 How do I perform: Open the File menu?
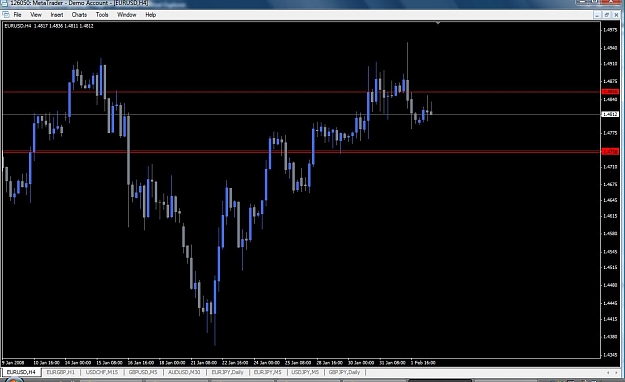[x=17, y=15]
